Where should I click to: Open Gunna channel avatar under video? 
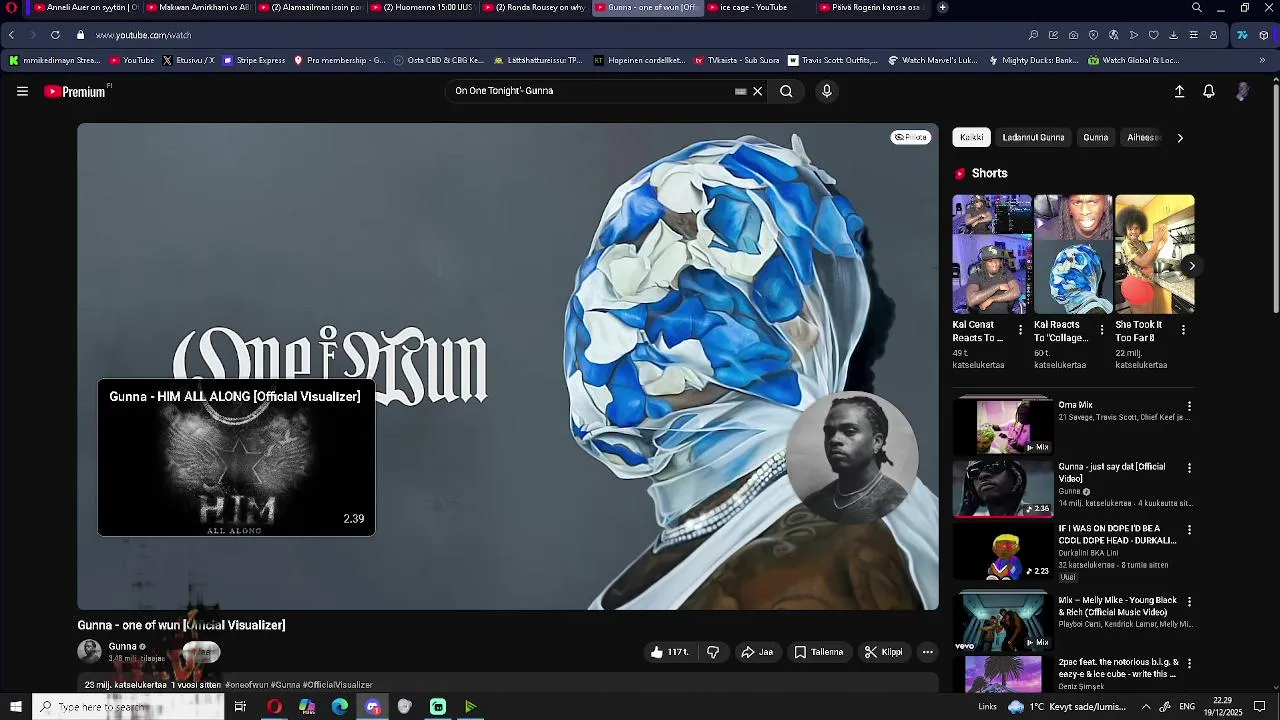point(90,651)
